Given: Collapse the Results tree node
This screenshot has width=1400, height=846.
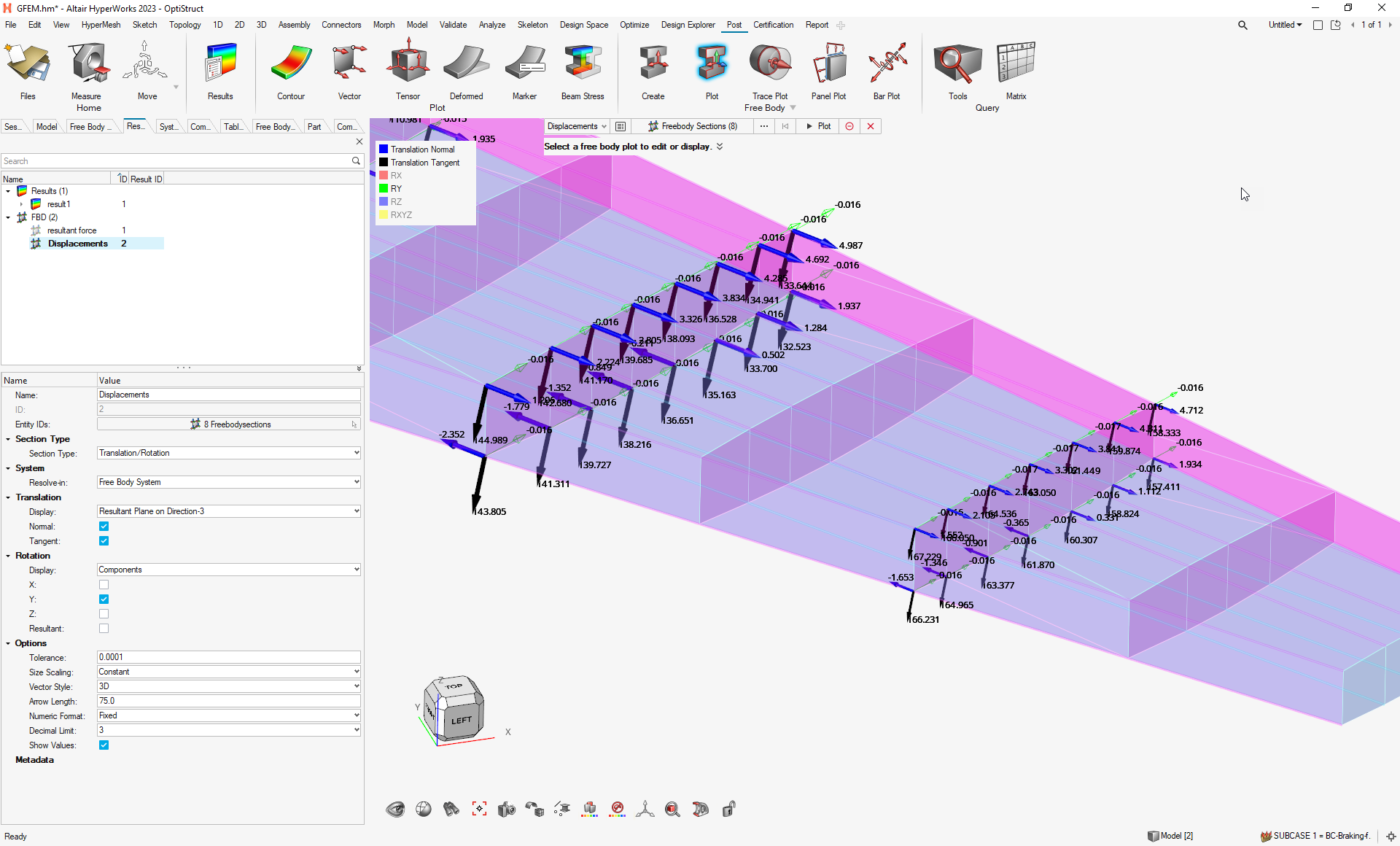Looking at the screenshot, I should [x=8, y=191].
